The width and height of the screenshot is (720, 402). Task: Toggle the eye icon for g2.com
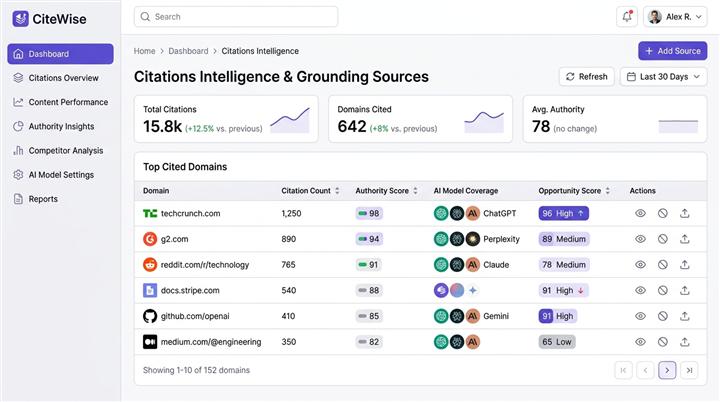(640, 239)
